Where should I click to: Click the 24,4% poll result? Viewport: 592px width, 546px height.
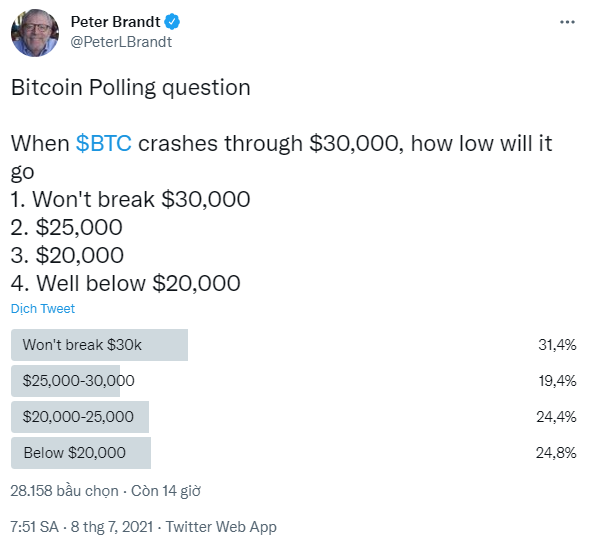tap(556, 416)
